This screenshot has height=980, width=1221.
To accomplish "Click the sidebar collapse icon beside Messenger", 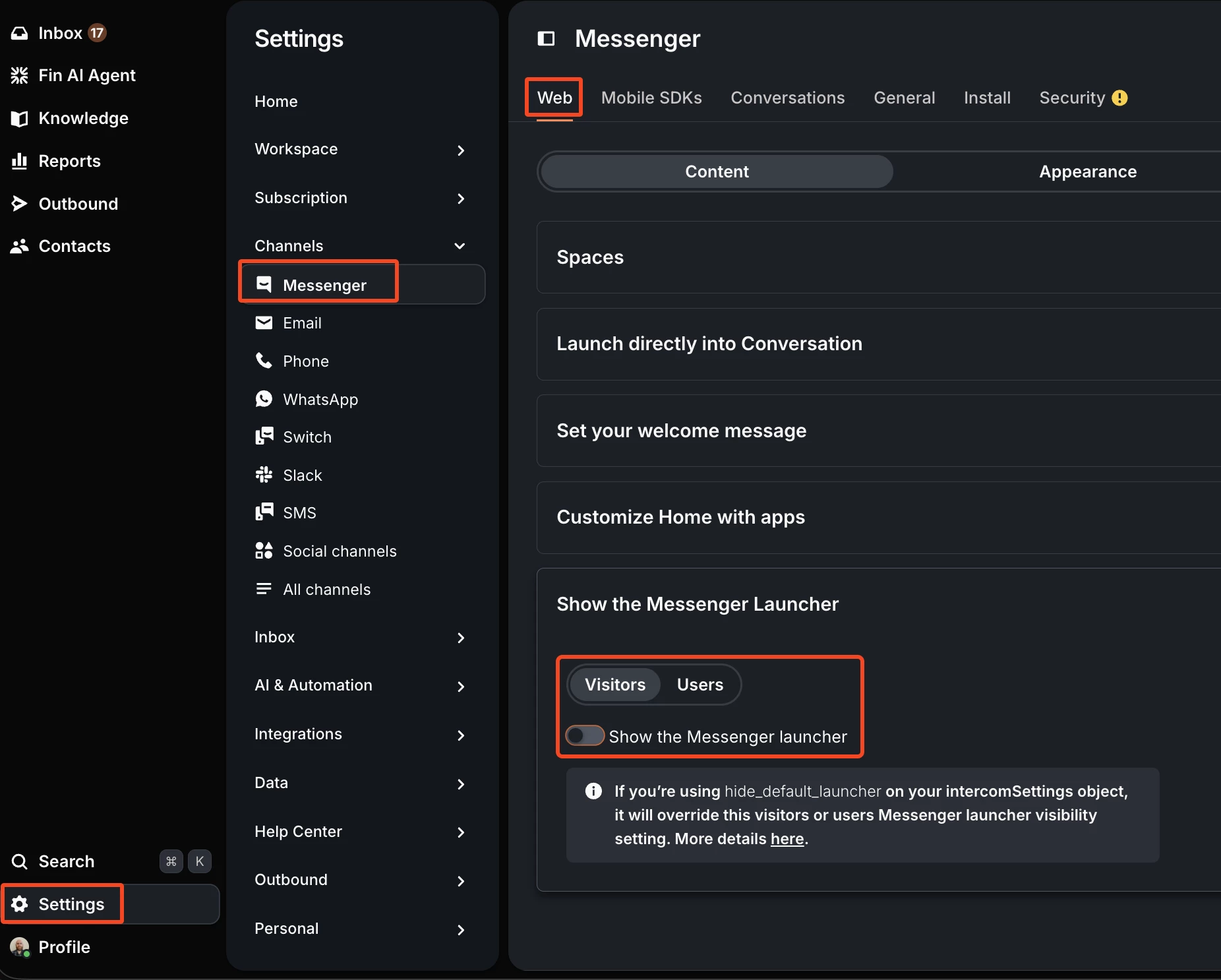I will click(x=546, y=39).
